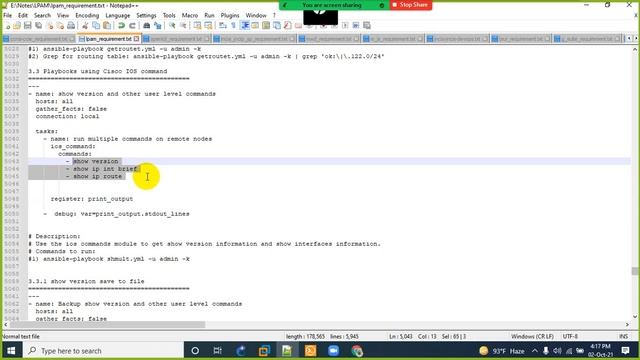
Task: Open the Edit menu
Action: point(23,16)
